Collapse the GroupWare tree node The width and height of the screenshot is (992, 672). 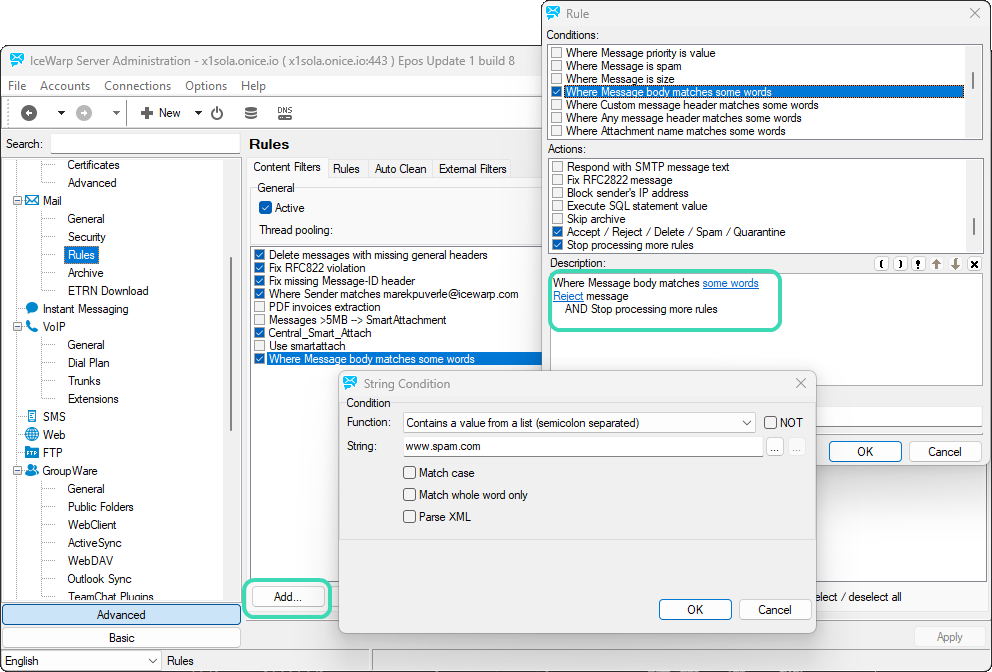click(17, 471)
